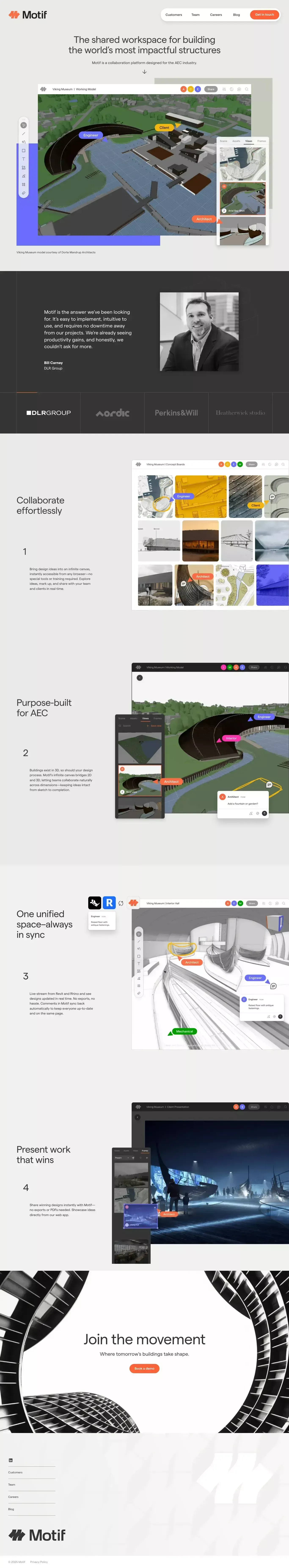Switch to Scans tab in hero side panel
Screen dimensions: 289x1568
coord(224,141)
